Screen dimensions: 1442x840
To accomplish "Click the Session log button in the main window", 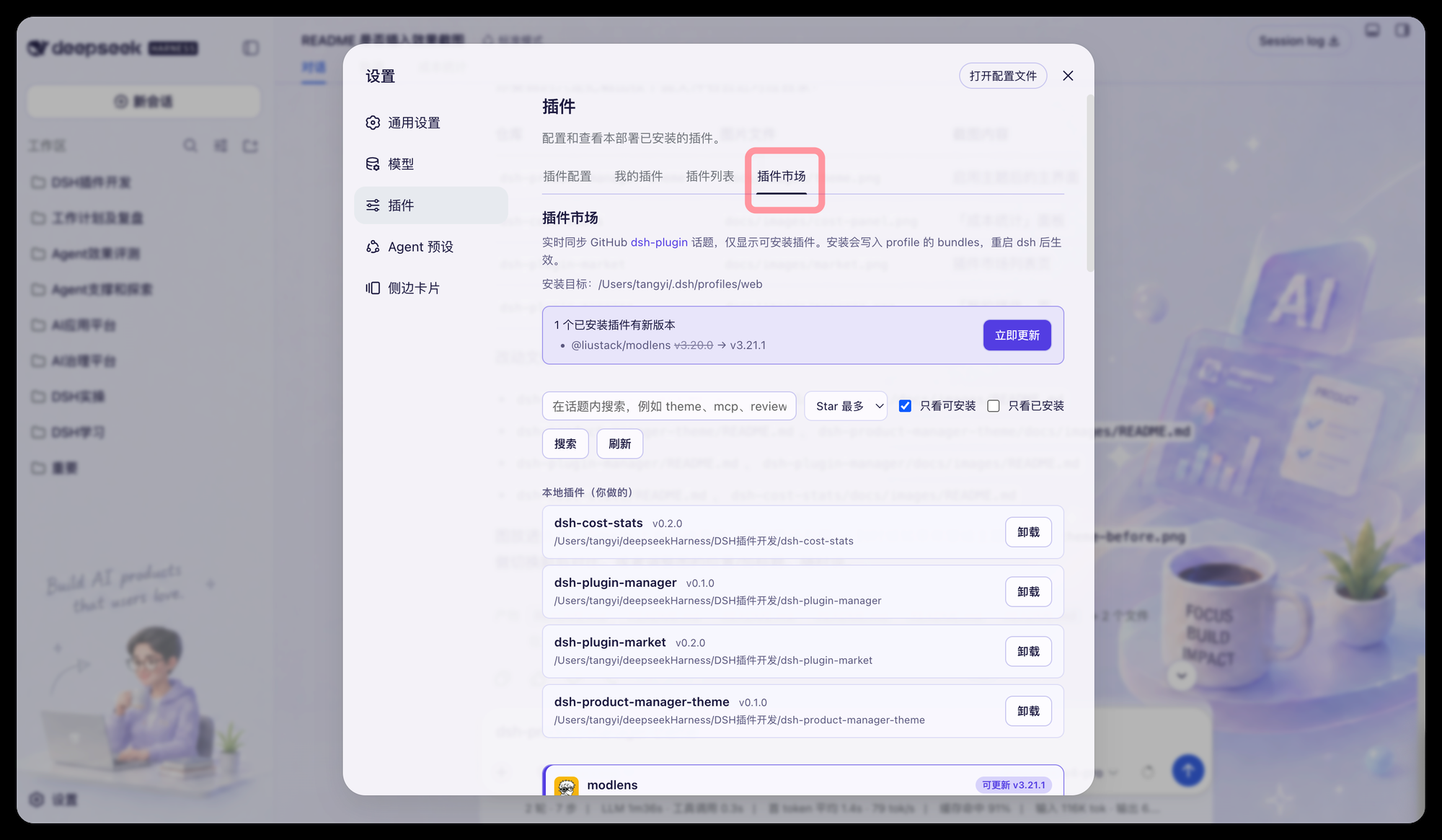I will [x=1299, y=41].
